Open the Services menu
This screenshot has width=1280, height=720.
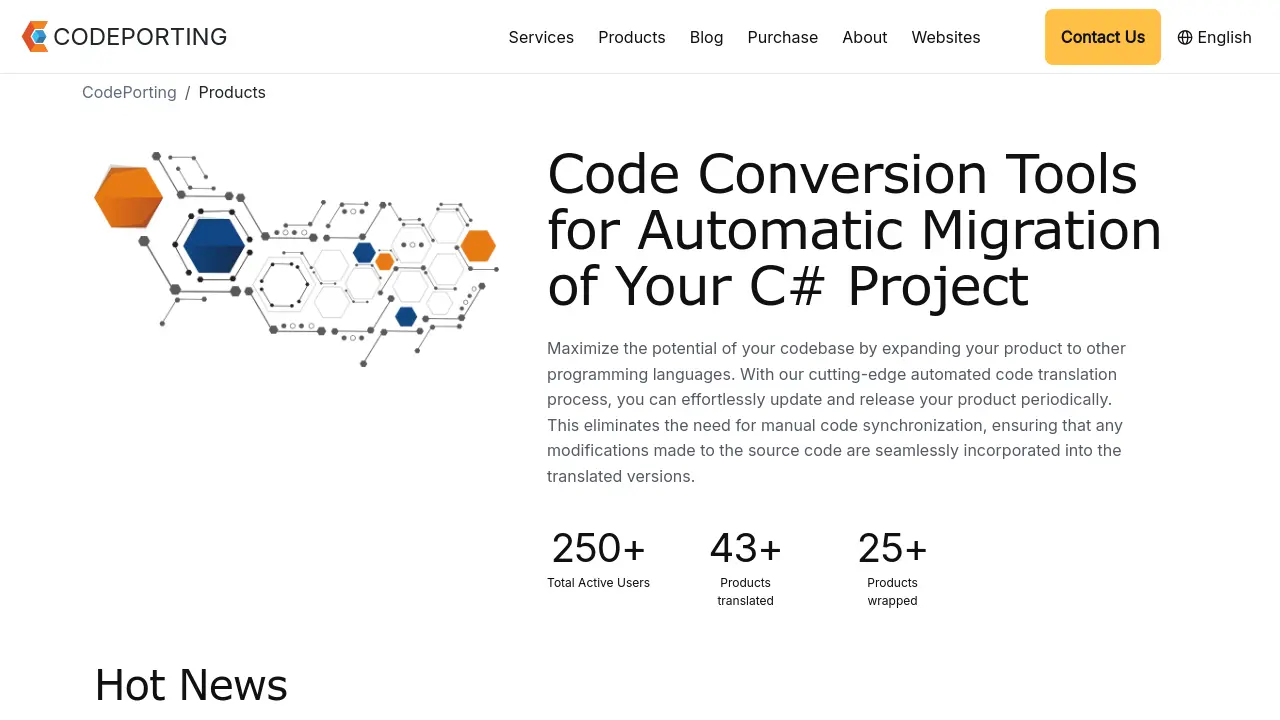[x=541, y=37]
